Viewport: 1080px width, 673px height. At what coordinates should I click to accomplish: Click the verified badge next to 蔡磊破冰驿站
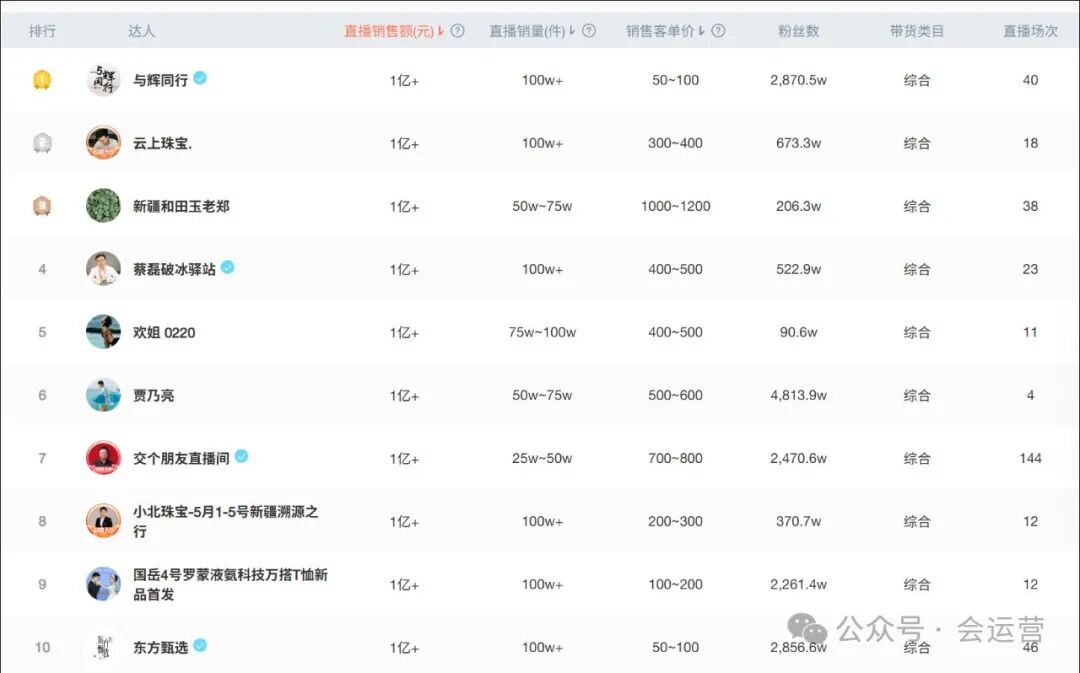point(226,268)
